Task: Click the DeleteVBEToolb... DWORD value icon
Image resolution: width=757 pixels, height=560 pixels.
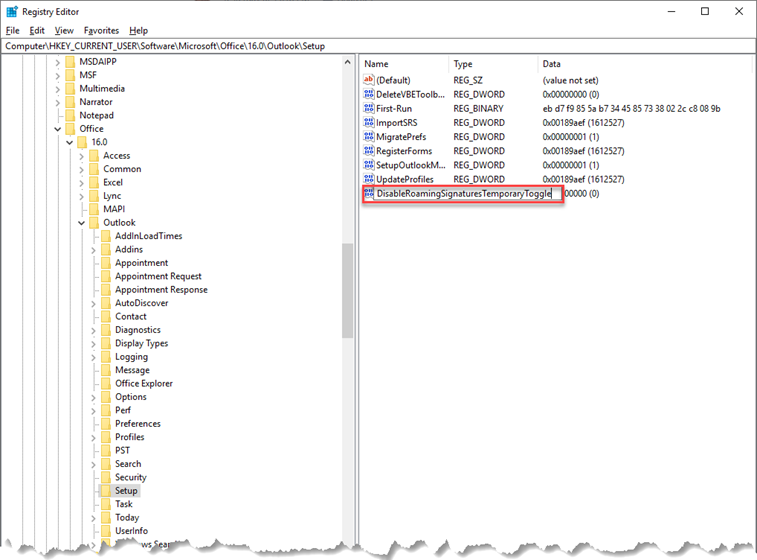Action: click(x=369, y=94)
